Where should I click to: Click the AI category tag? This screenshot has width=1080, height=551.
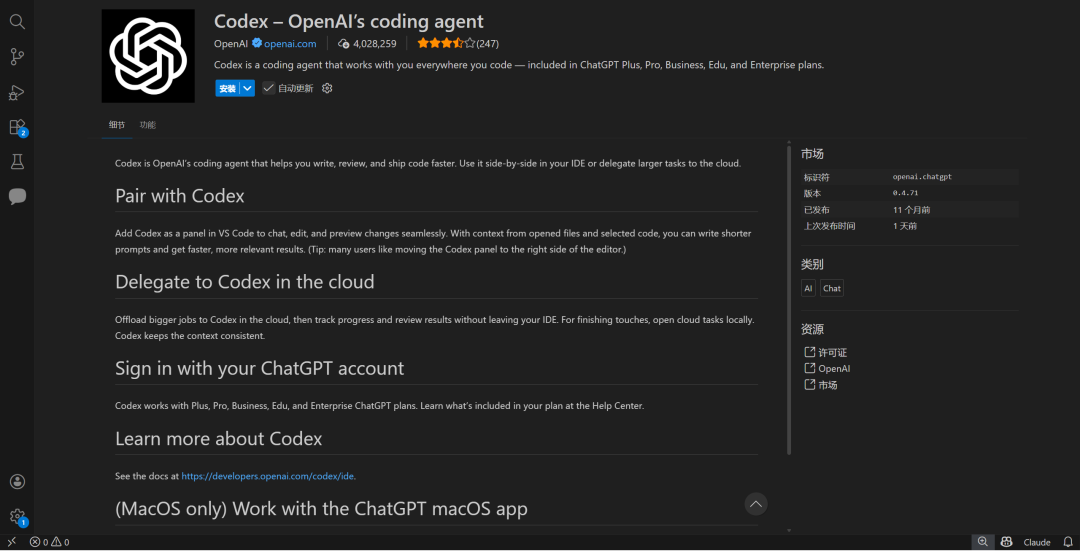[808, 289]
